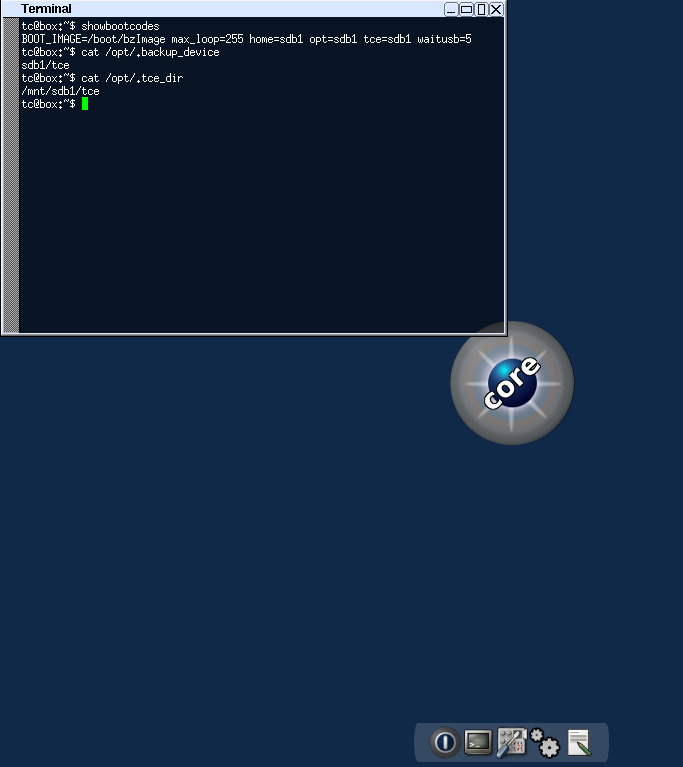This screenshot has width=683, height=767.
Task: Click the Exit power icon in the dock
Action: [445, 742]
